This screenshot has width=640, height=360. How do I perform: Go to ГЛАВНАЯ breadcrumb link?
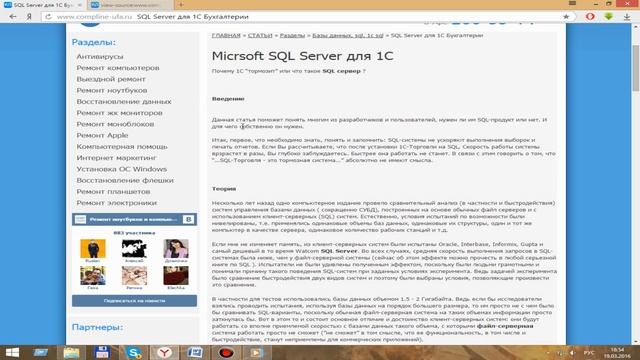(226, 36)
